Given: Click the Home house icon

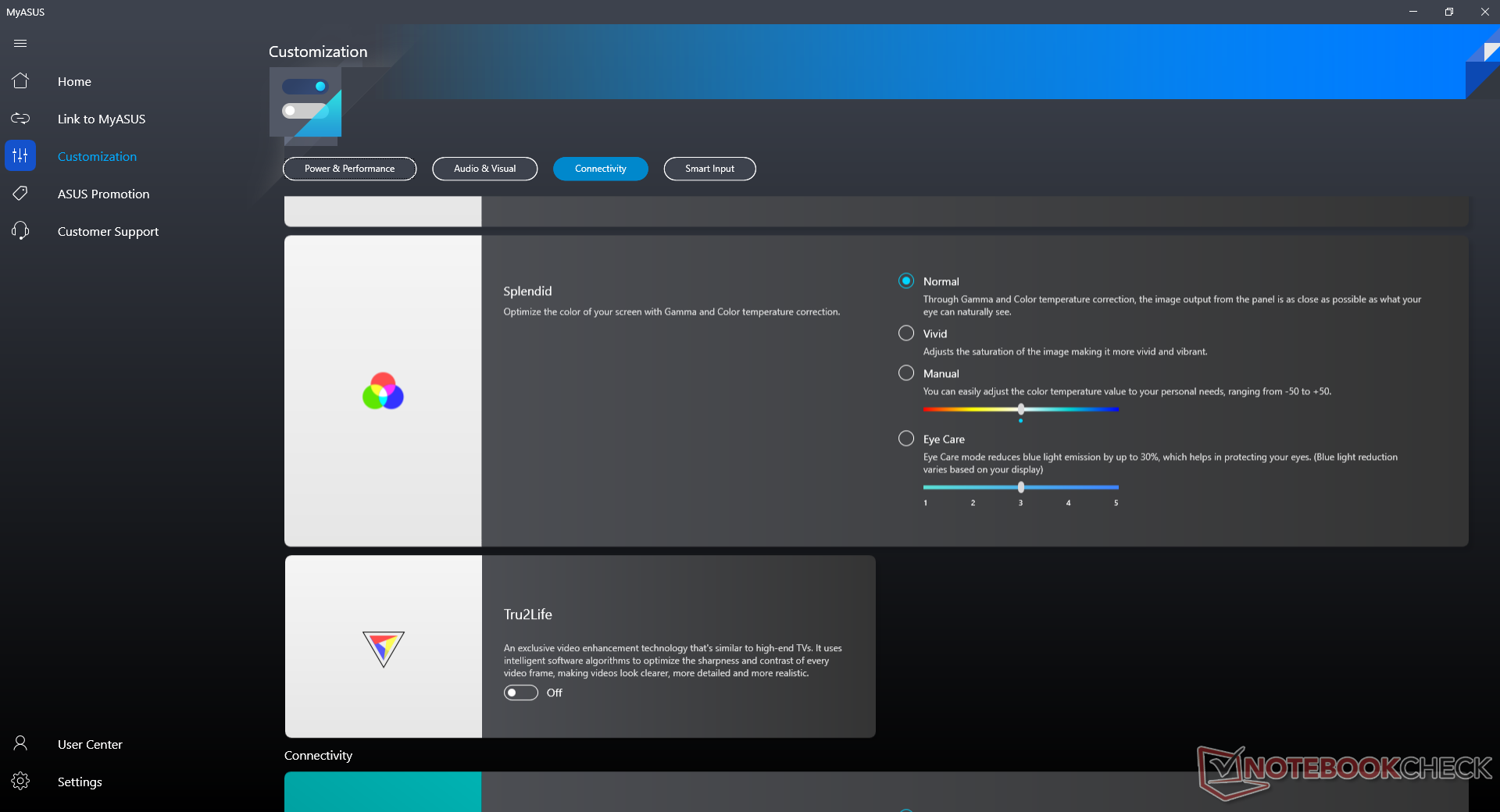Looking at the screenshot, I should (20, 81).
